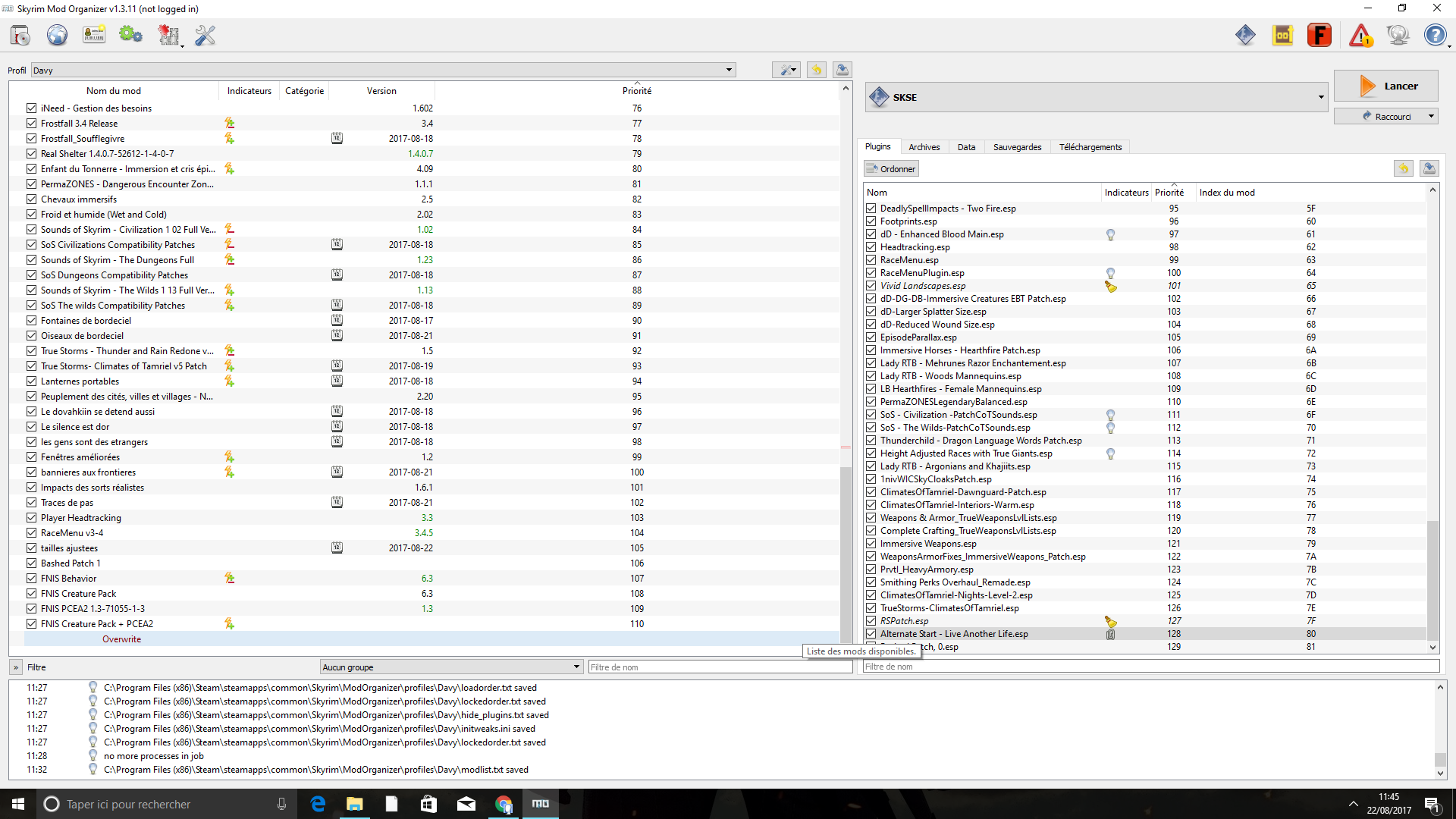
Task: Disable the Footprints.esp plugin checkbox
Action: [x=871, y=221]
